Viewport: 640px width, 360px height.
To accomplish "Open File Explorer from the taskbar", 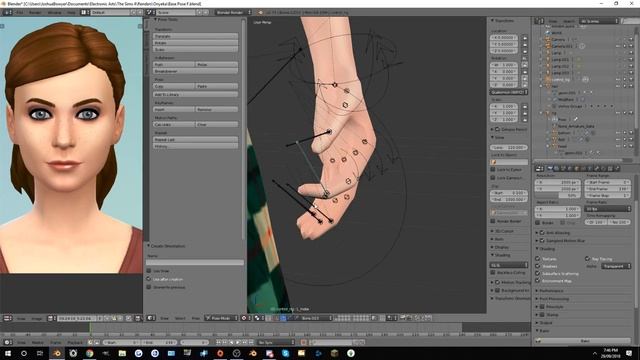I will click(122, 353).
